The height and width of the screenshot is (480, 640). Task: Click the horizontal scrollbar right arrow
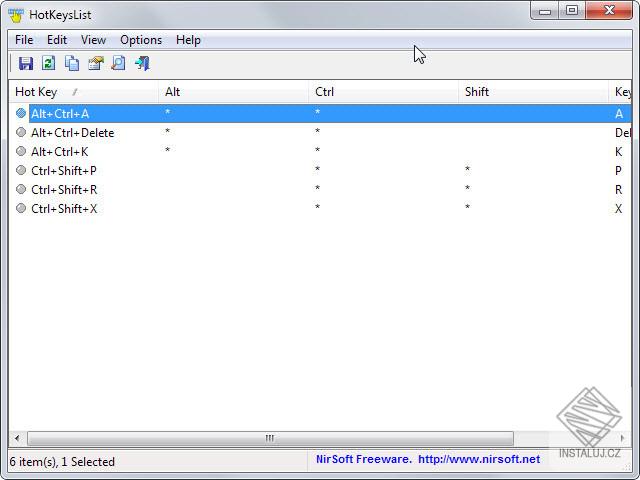pyautogui.click(x=622, y=438)
